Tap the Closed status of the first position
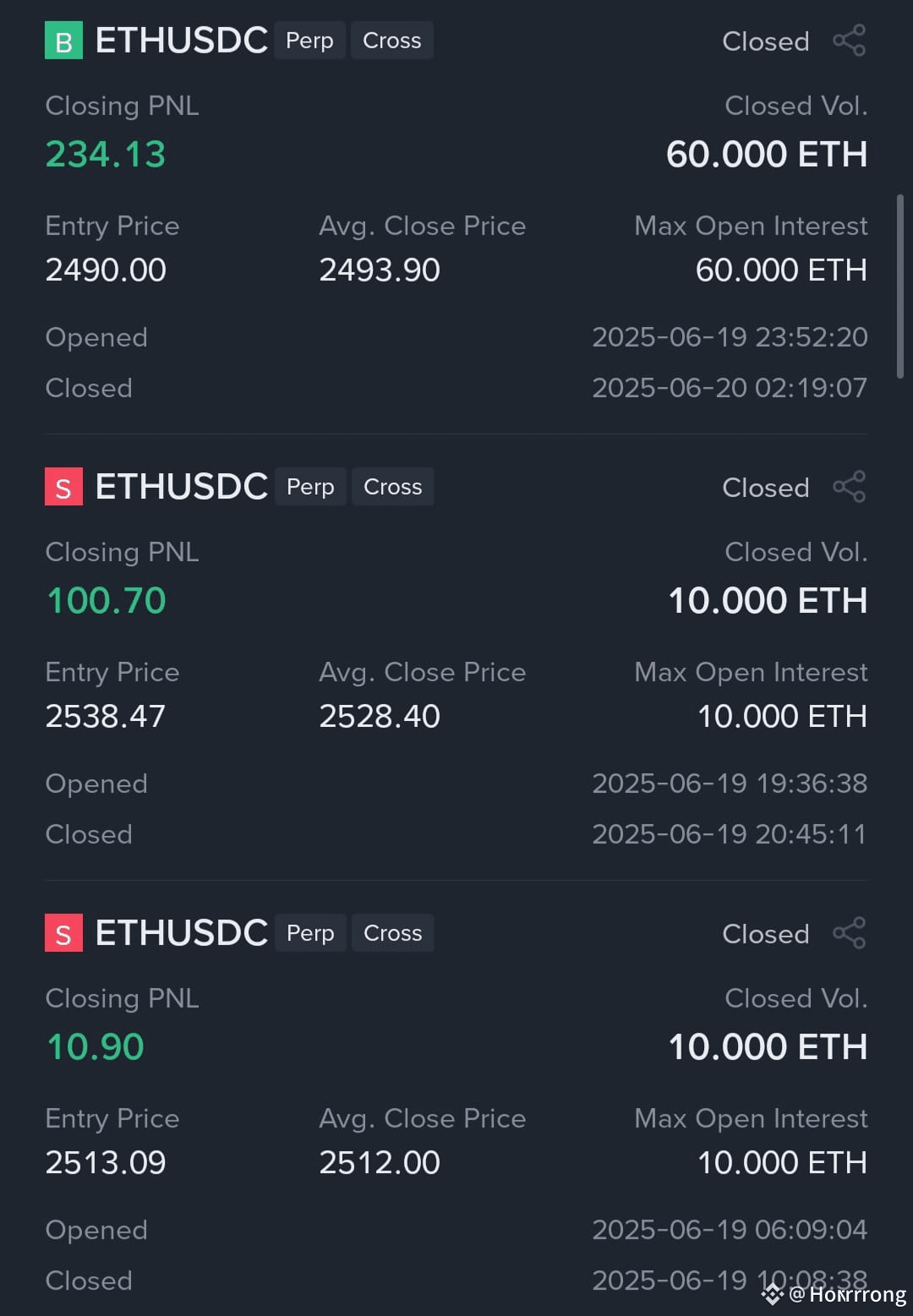 766,41
